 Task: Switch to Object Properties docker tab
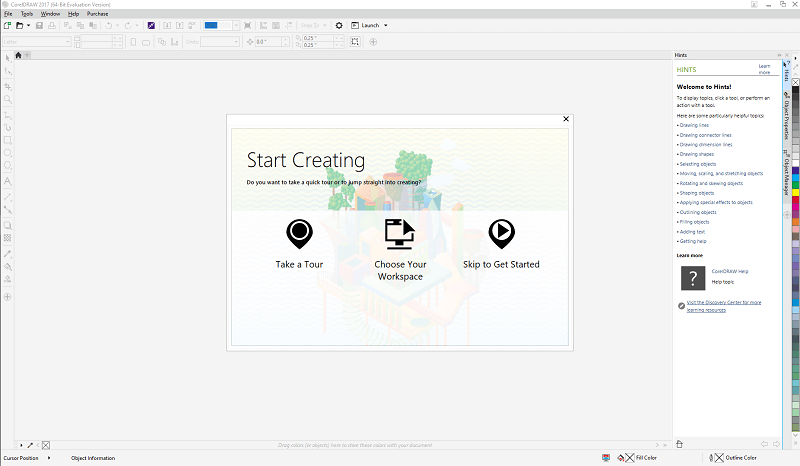coord(787,116)
